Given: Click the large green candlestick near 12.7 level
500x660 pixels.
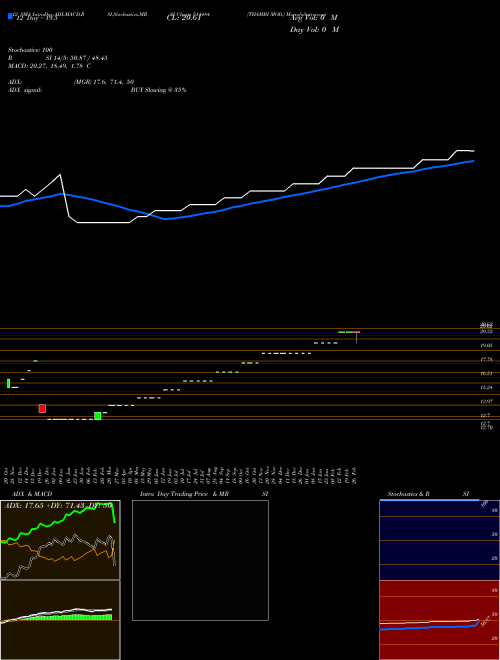Looking at the screenshot, I should (x=98, y=416).
